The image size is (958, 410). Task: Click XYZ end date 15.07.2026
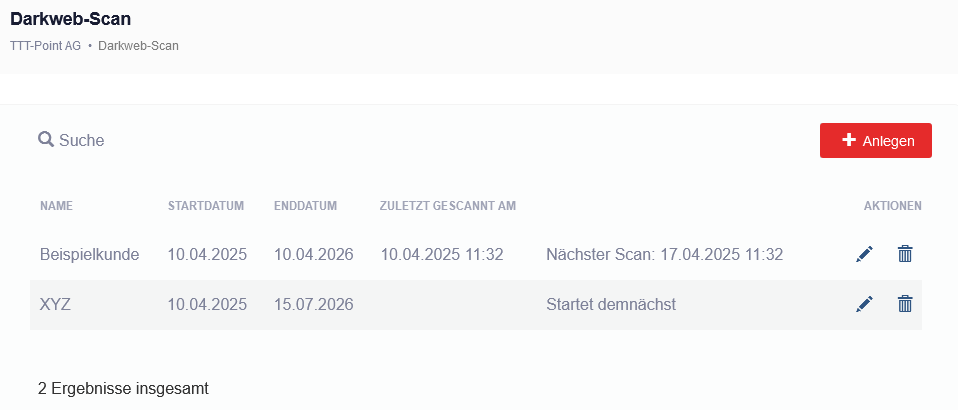(313, 304)
